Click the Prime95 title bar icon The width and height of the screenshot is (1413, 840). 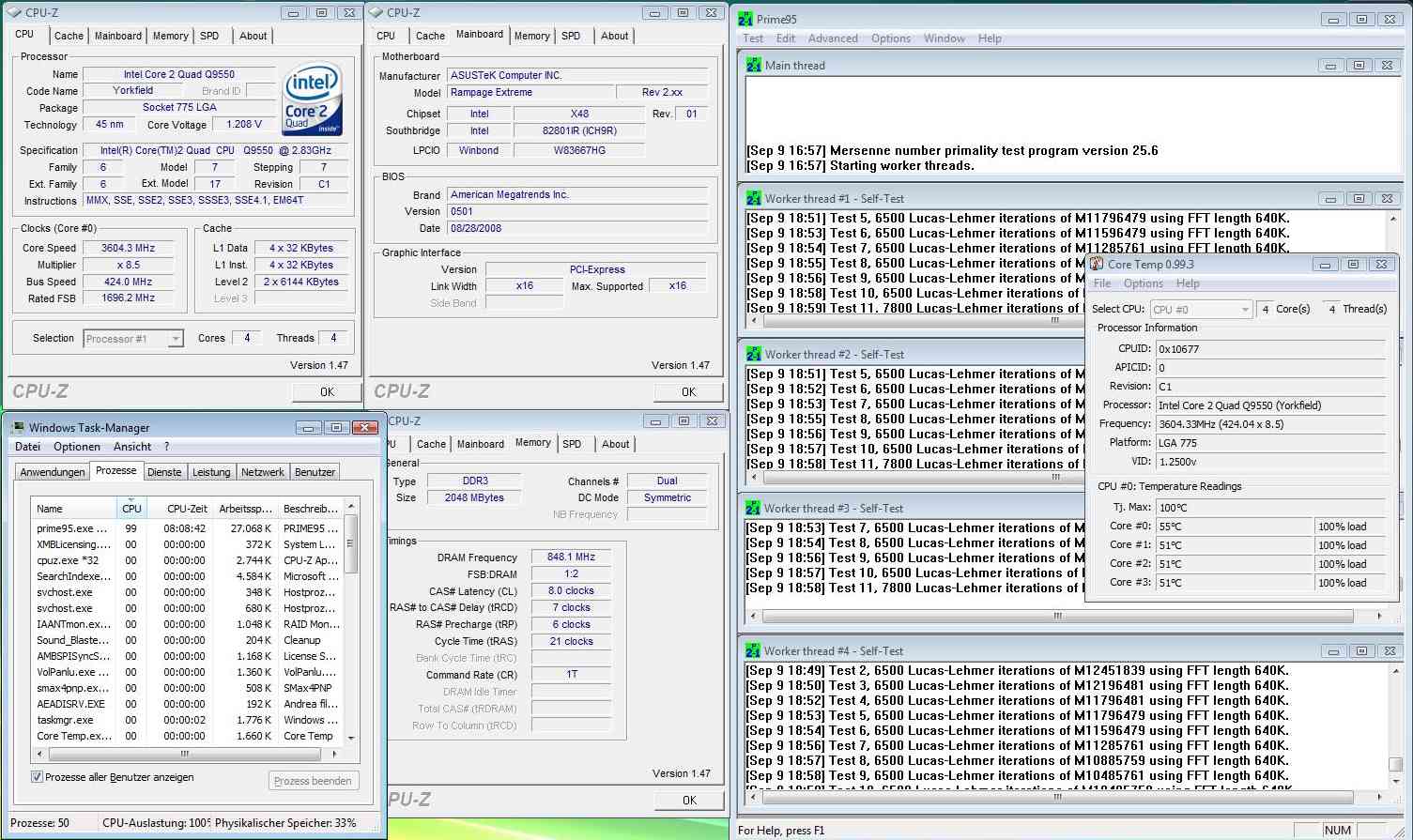pos(745,19)
